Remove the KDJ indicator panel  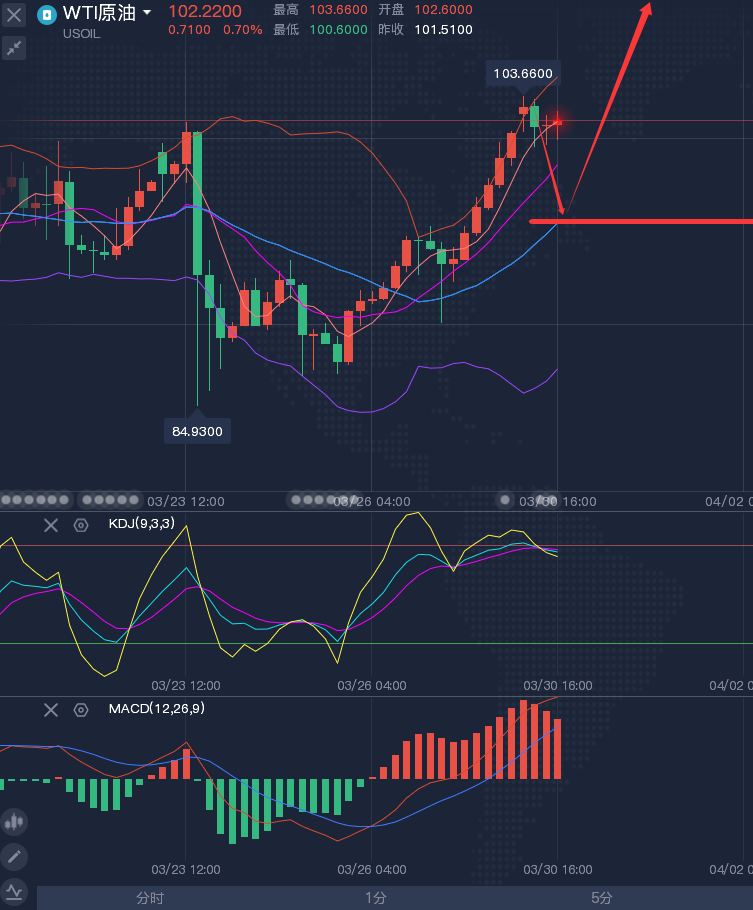51,524
